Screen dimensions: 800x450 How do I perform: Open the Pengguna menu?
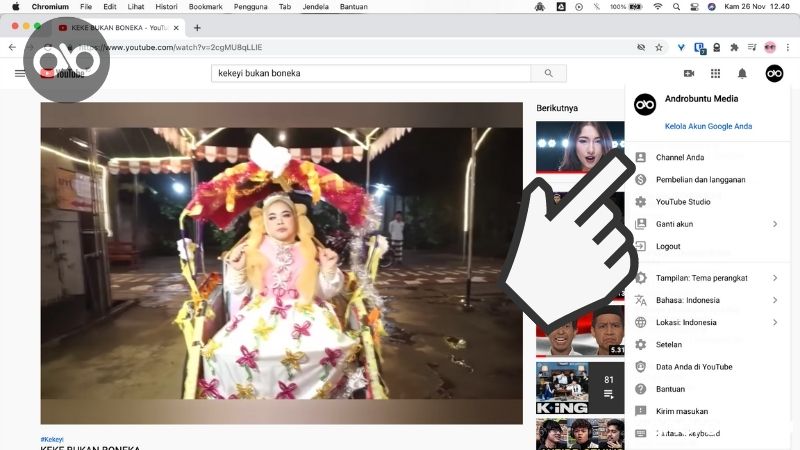click(x=251, y=7)
